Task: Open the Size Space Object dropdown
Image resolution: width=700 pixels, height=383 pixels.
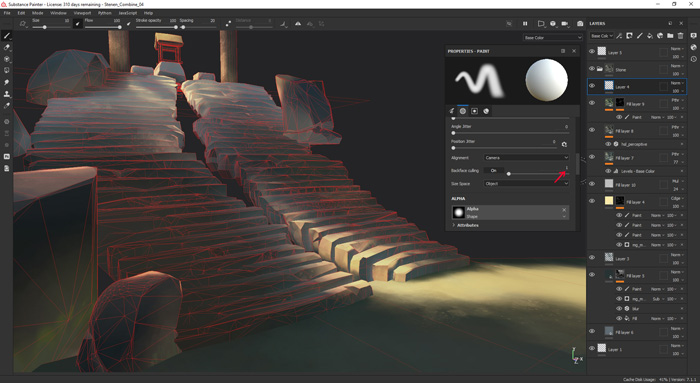Action: coord(526,183)
